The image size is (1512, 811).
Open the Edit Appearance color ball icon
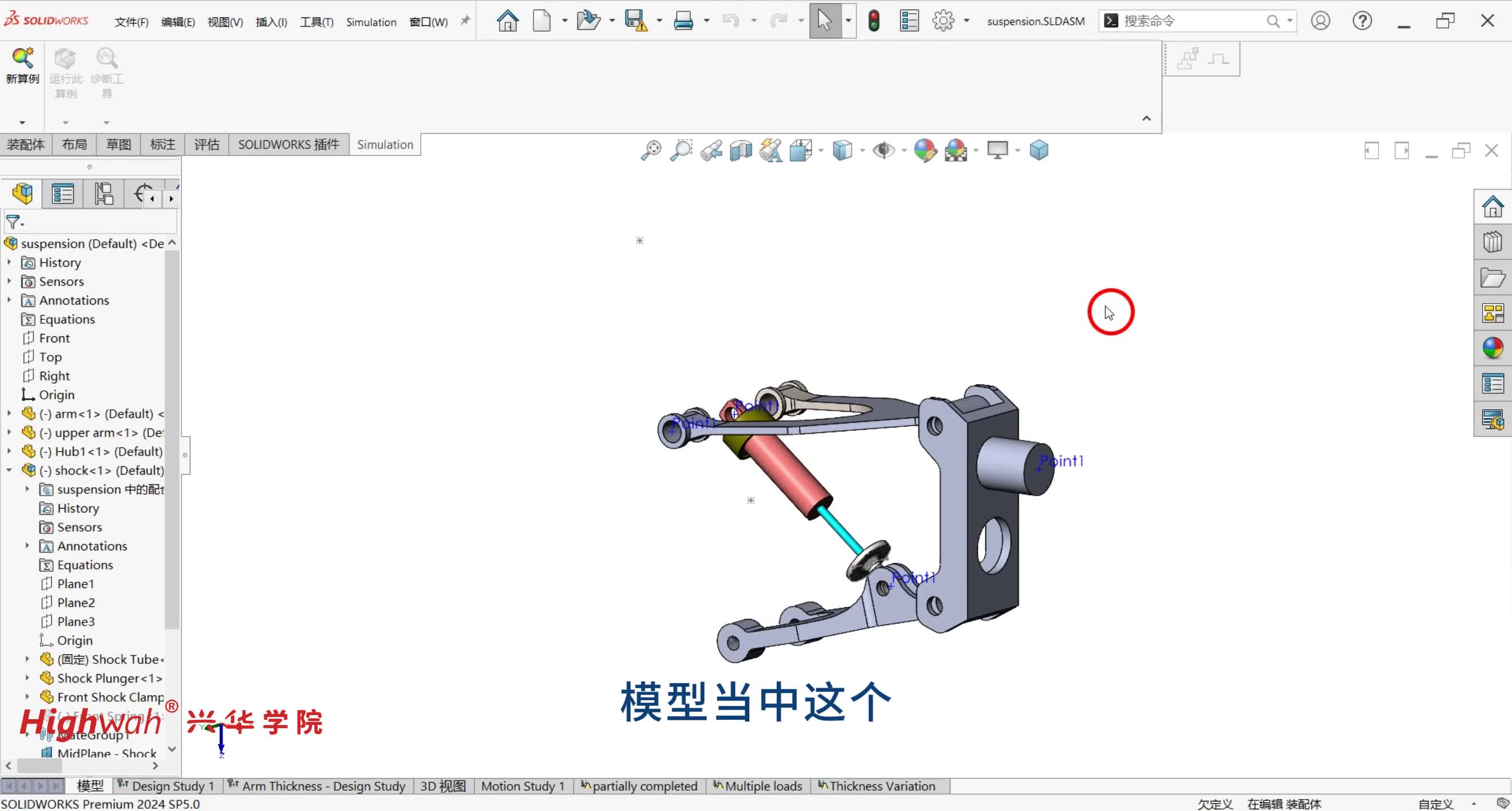(x=925, y=151)
